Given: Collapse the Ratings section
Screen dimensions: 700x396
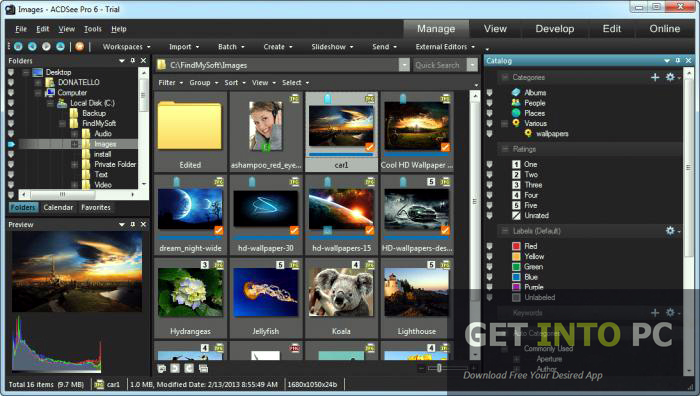Looking at the screenshot, I should pyautogui.click(x=505, y=149).
